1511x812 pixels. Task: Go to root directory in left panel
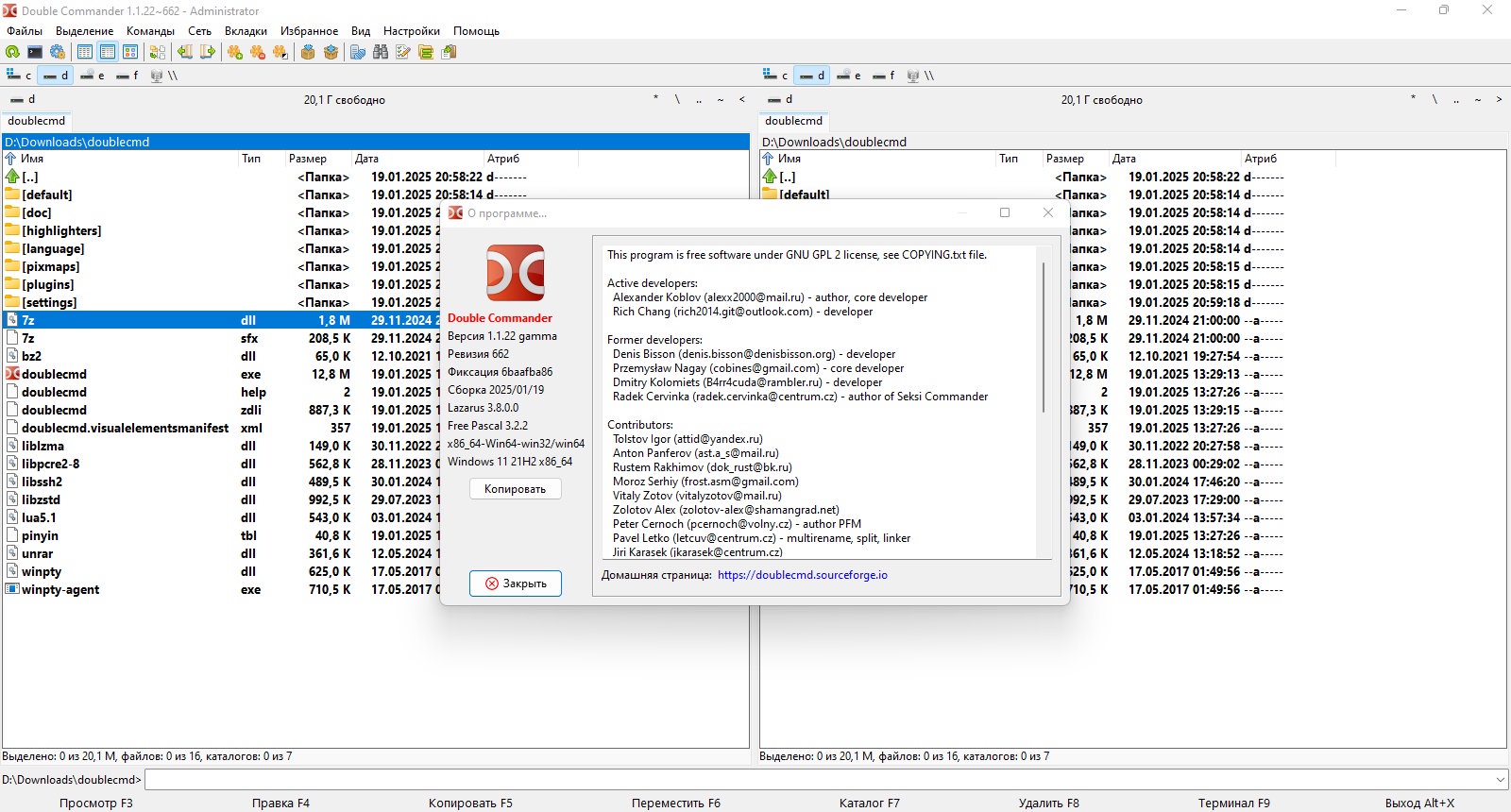coord(677,99)
